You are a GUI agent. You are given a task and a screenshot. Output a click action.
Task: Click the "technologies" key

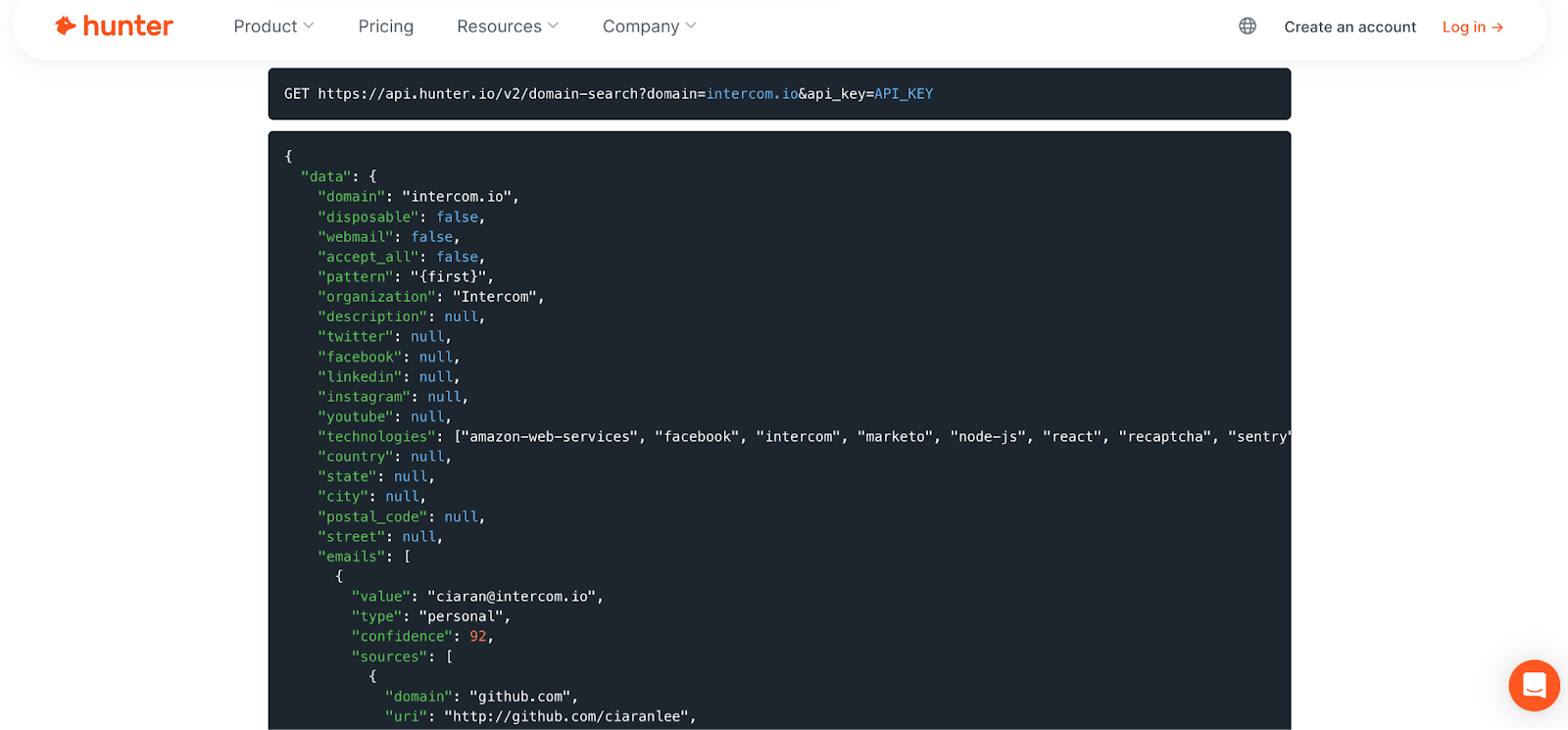[x=376, y=437]
